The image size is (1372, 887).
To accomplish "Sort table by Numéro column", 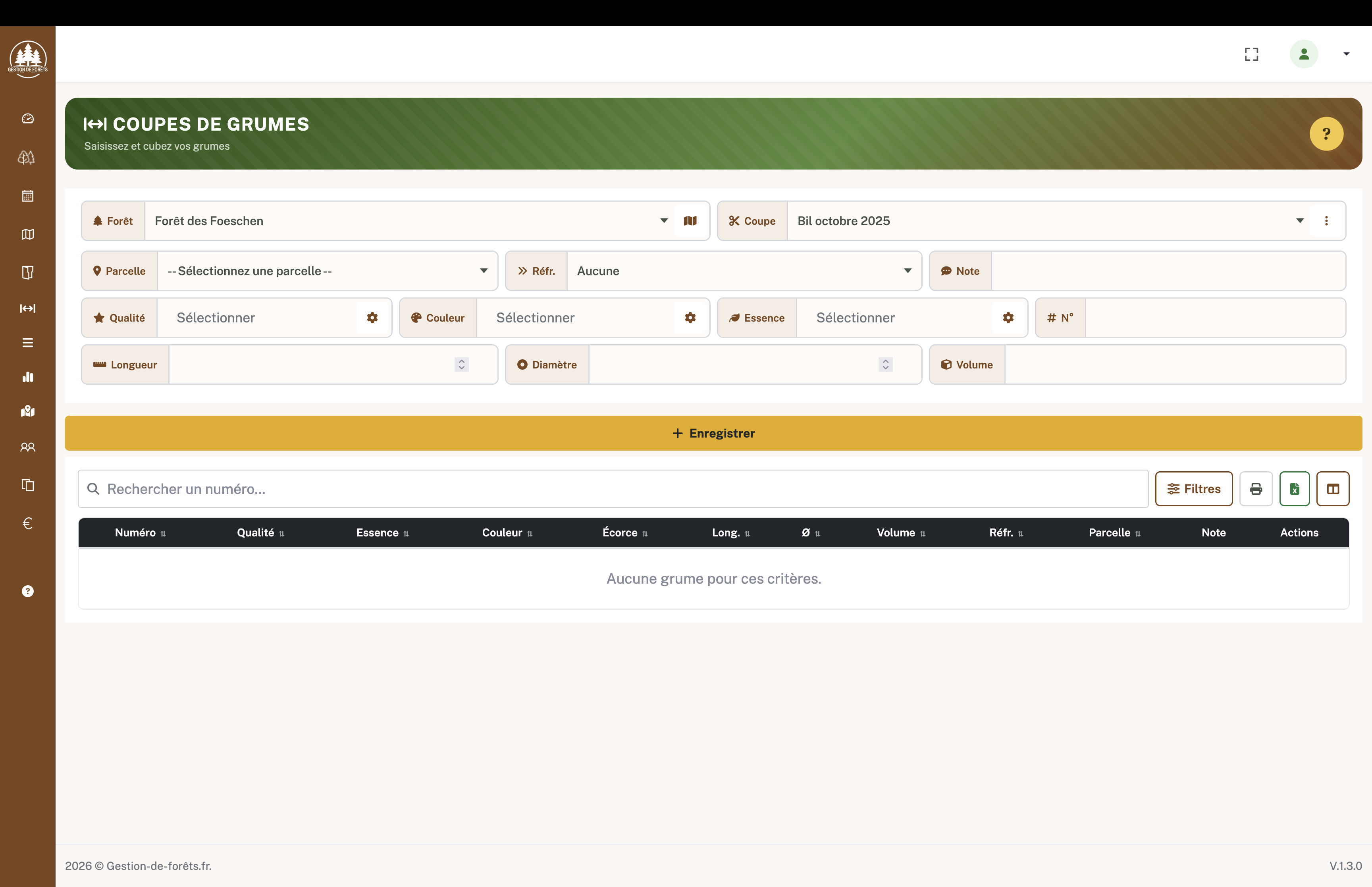I will click(x=140, y=533).
